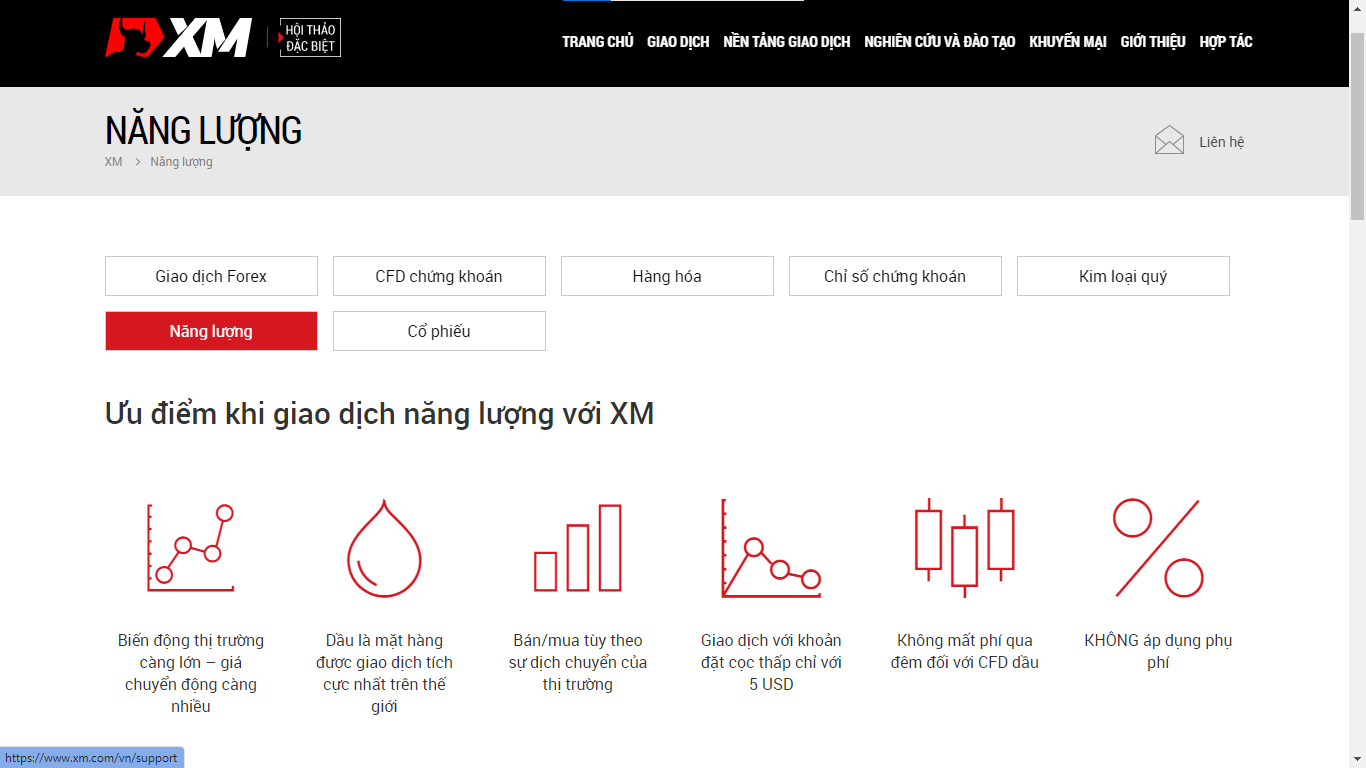Open the Giao Dịch menu

tap(678, 42)
